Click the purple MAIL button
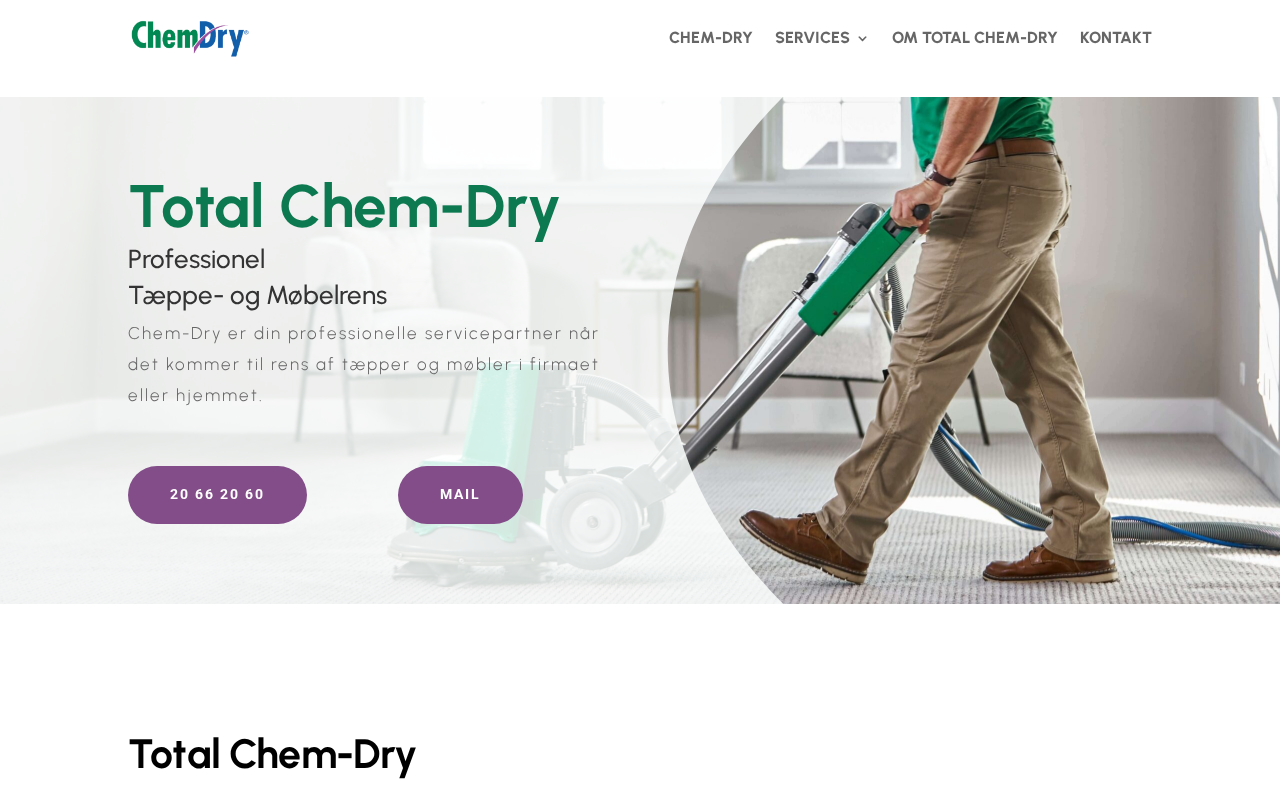Viewport: 1280px width, 800px height. (x=460, y=495)
